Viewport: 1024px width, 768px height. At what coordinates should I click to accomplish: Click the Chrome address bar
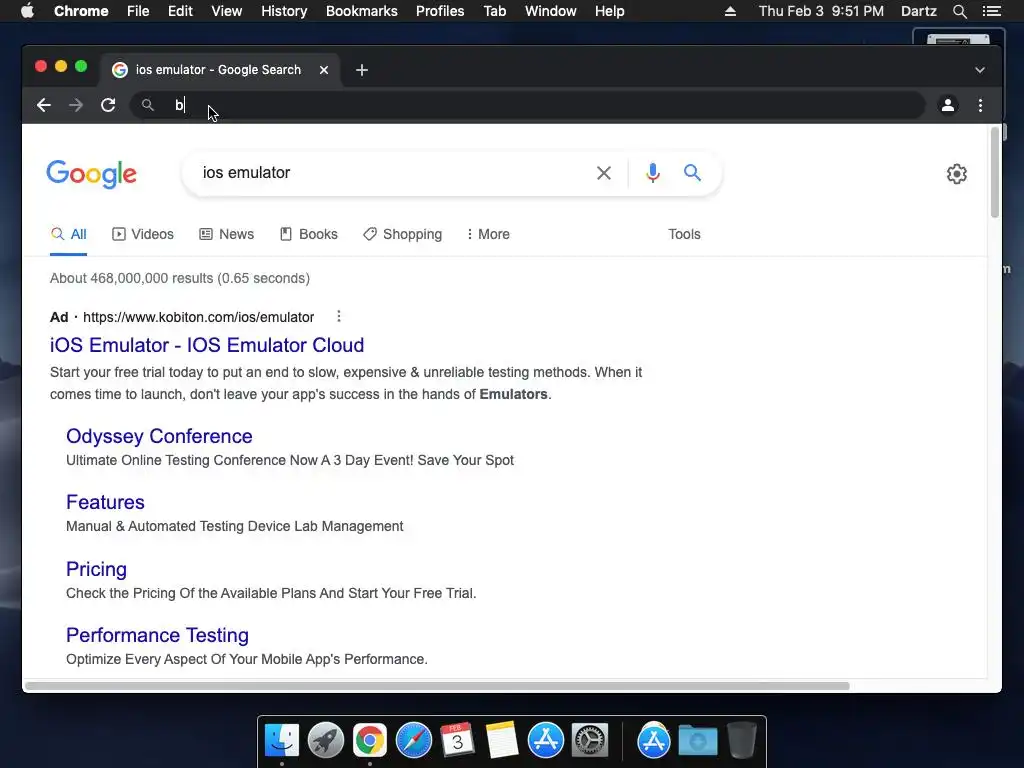(528, 105)
